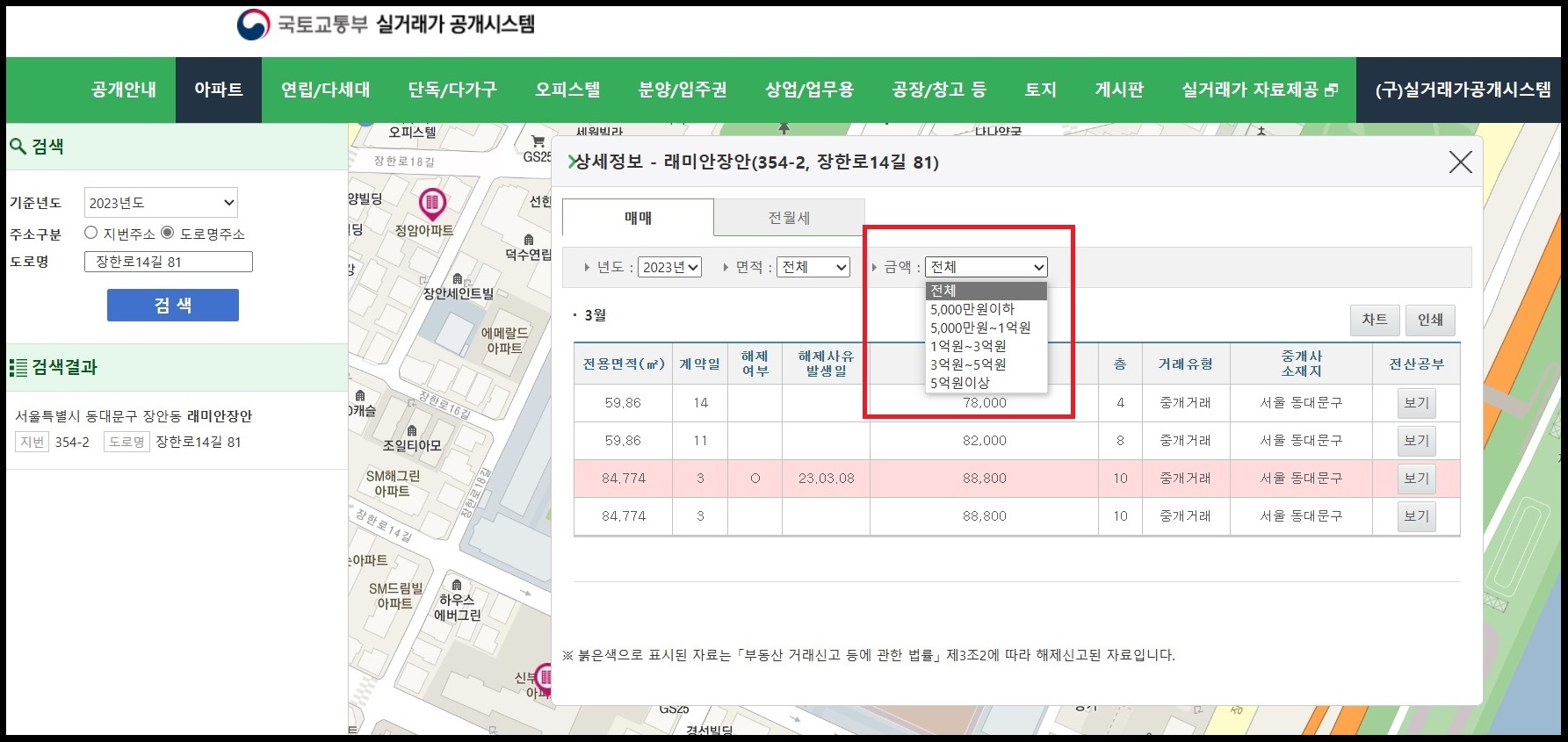Click the 거래유형 column header
The height and width of the screenshot is (742, 1568).
point(1186,364)
